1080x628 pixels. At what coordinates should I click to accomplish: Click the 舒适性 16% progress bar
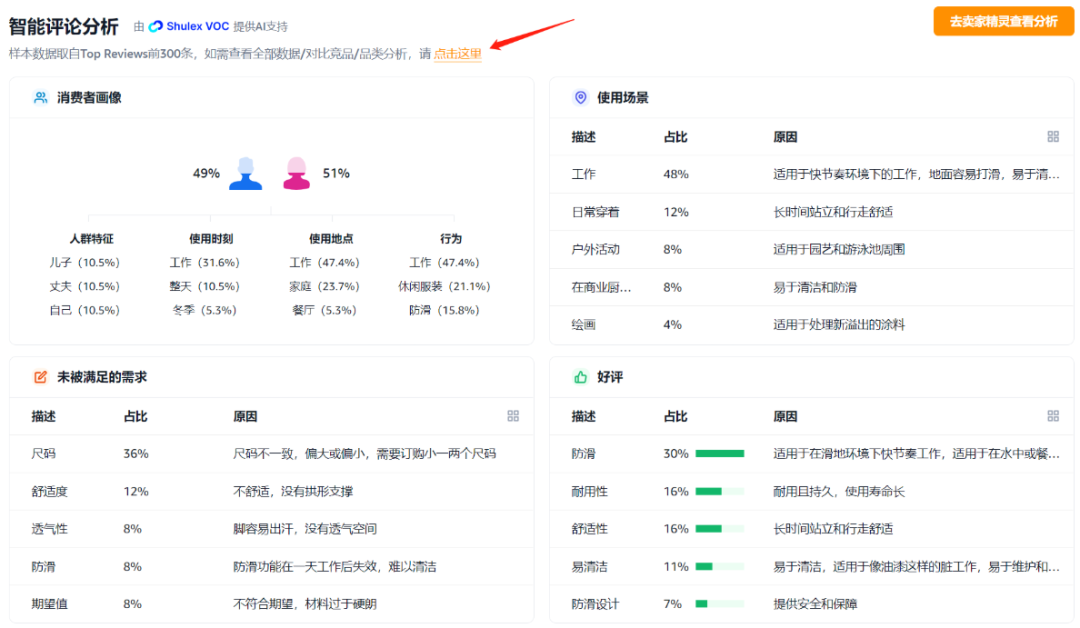click(x=720, y=529)
